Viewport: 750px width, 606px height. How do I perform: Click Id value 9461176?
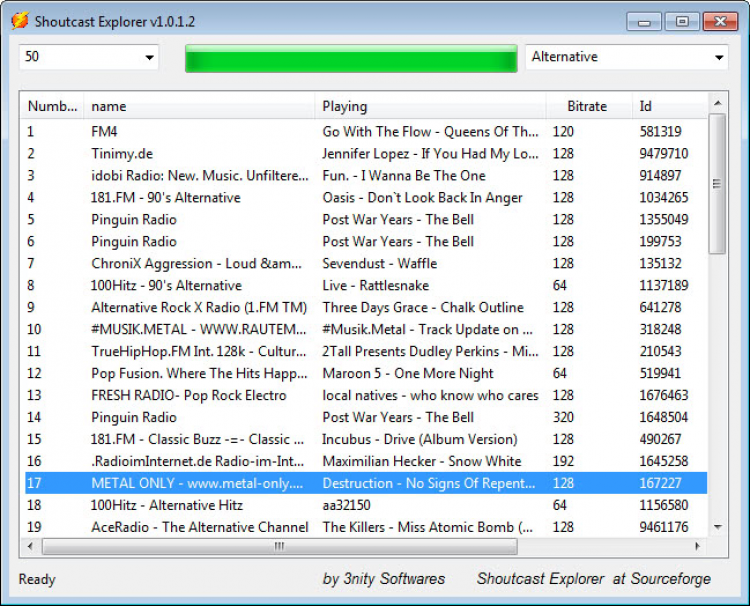pos(663,527)
